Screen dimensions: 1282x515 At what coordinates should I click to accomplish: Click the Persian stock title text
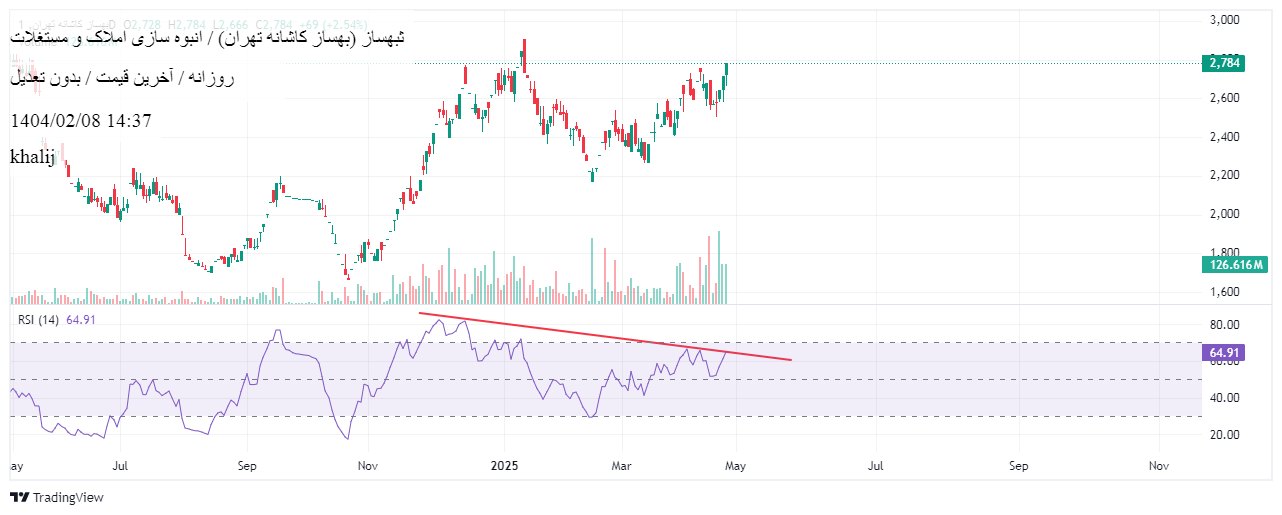(208, 37)
